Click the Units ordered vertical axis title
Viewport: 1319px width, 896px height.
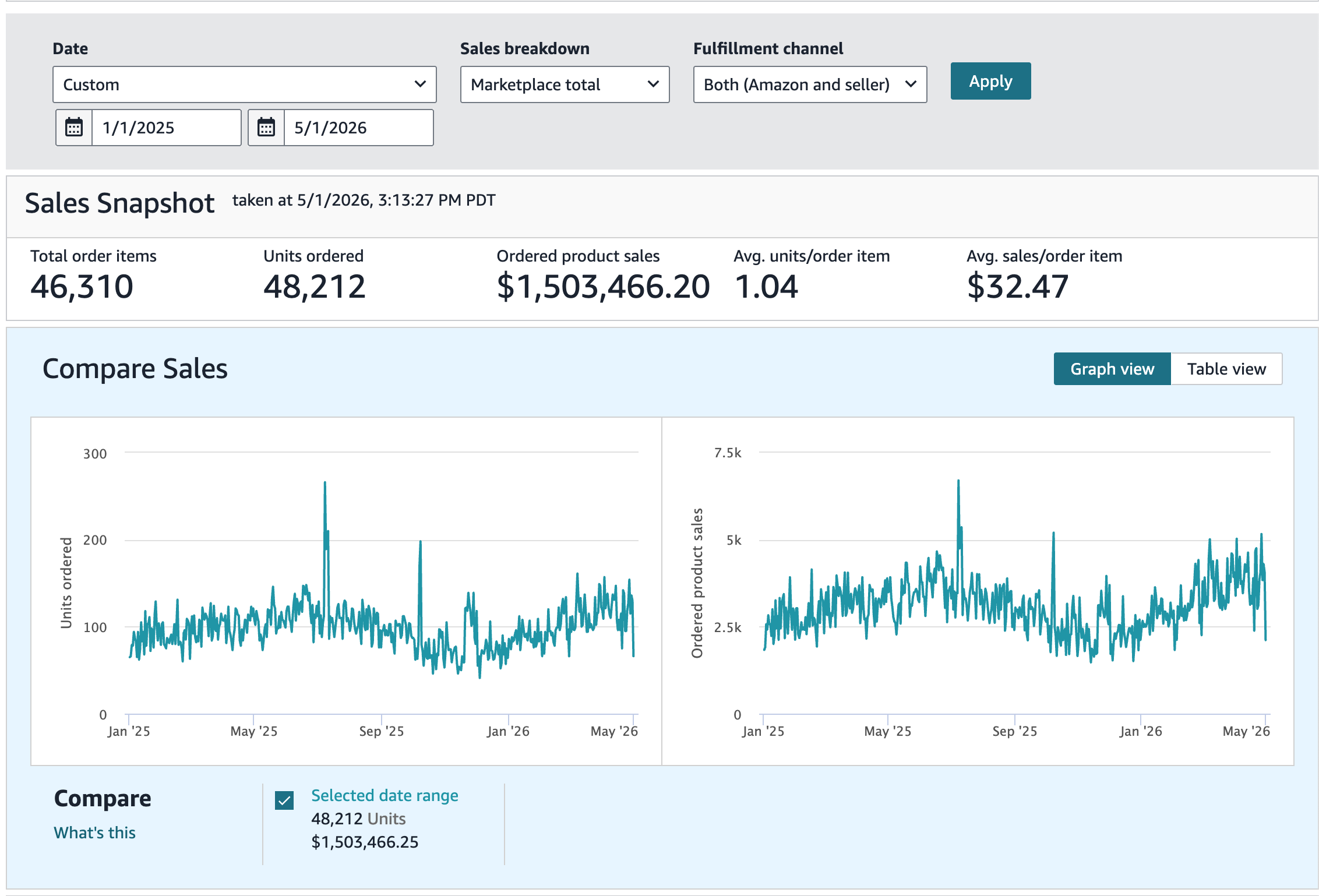click(66, 583)
